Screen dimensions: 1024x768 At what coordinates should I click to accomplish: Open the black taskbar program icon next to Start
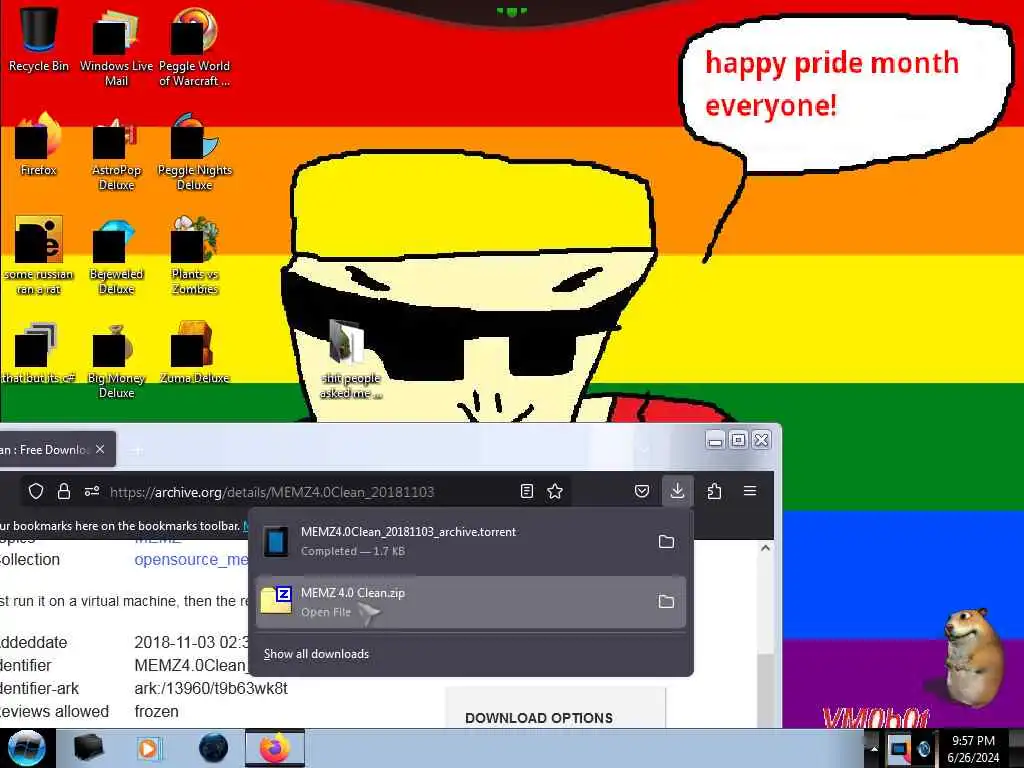88,748
